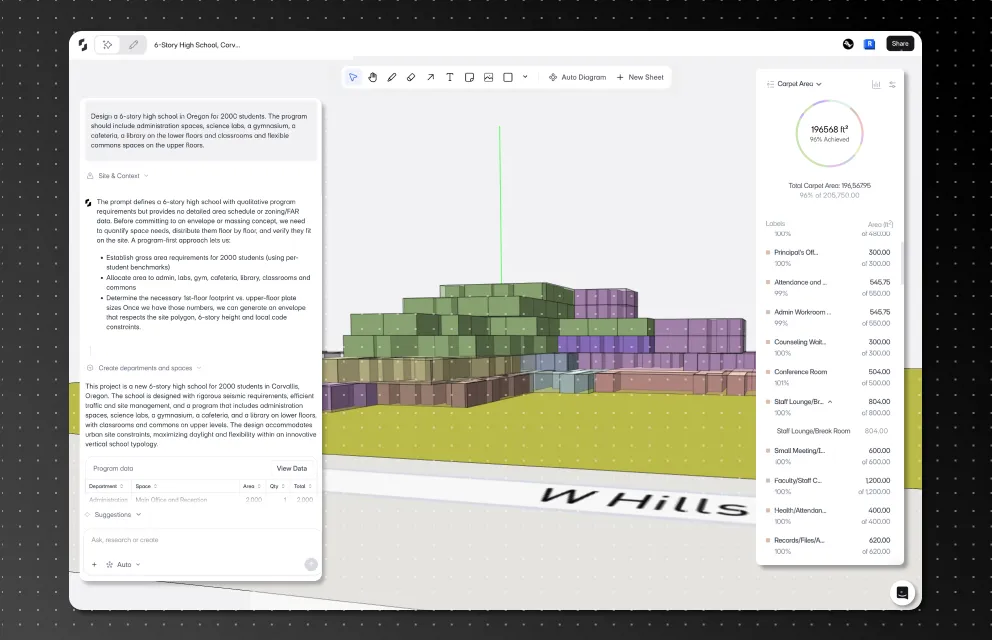Pick the arrow connector tool
Viewport: 992px width, 640px height.
click(430, 77)
